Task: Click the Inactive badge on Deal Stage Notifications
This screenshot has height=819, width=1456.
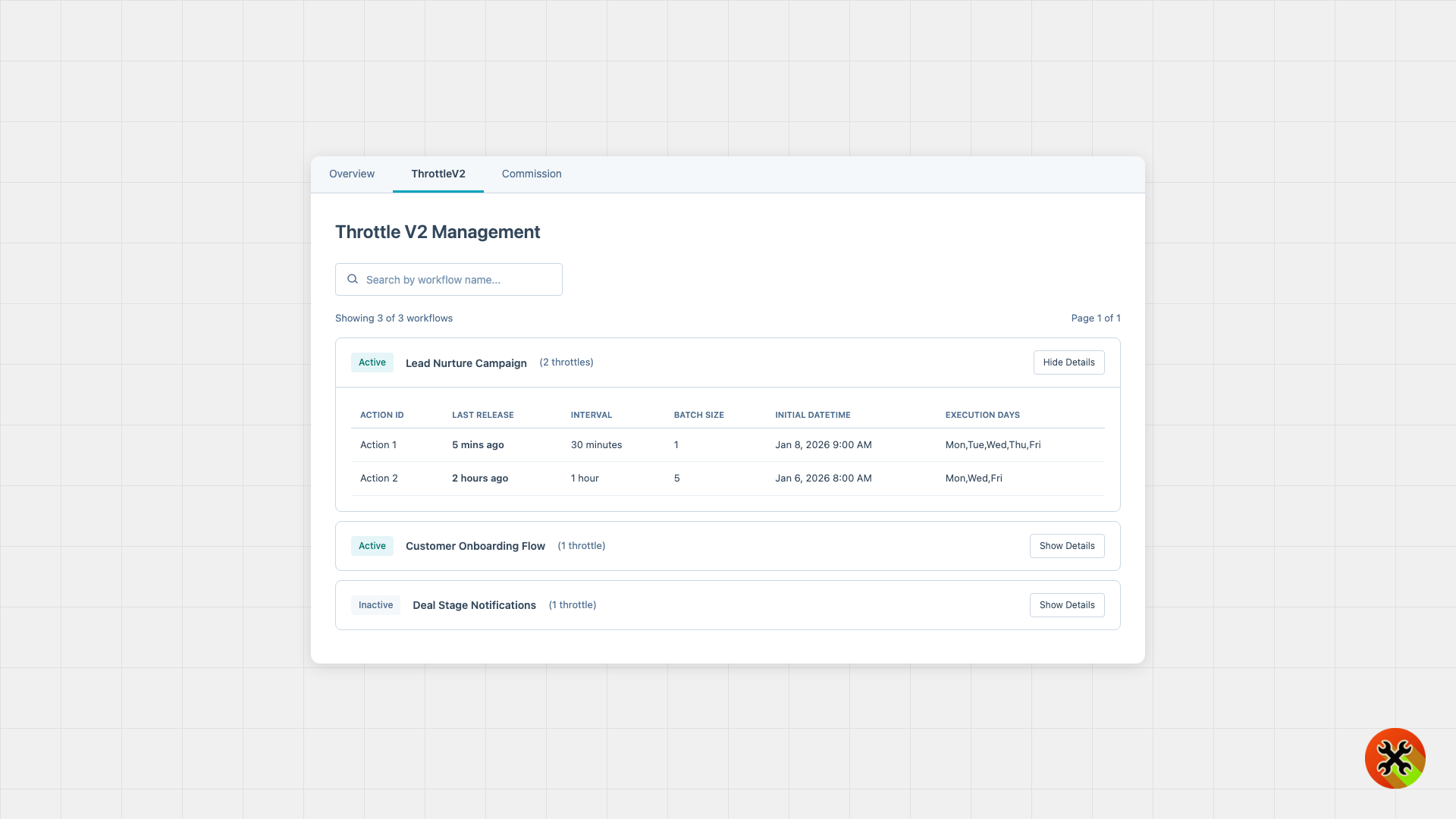Action: (375, 604)
